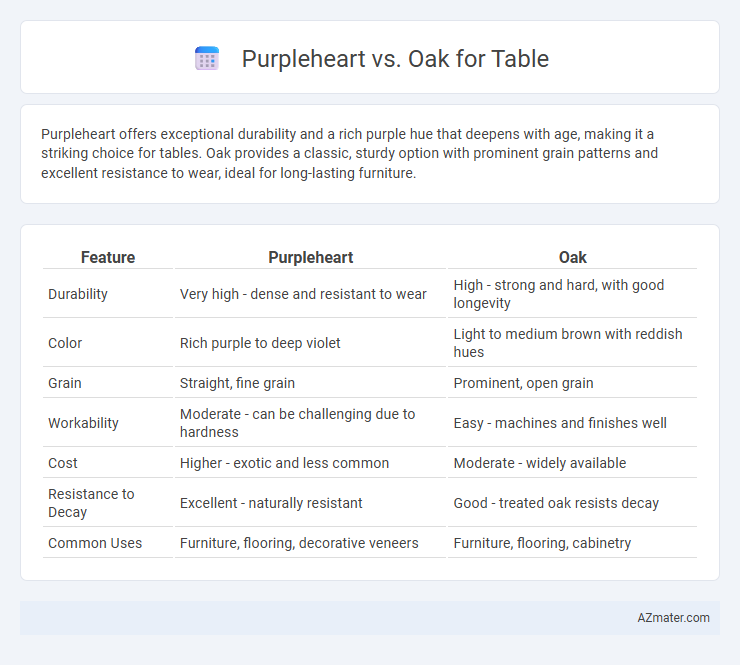This screenshot has height=665, width=740.
Task: Click 'Higher - exotic and less common' cell
Action: point(285,463)
